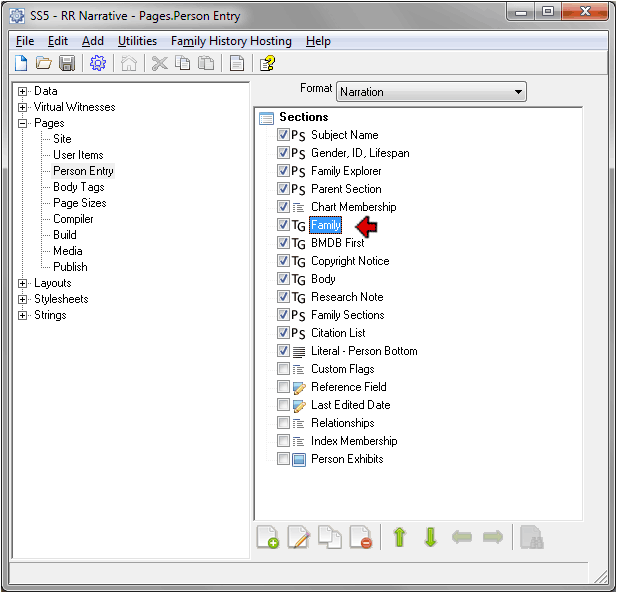Screen dimensions: 617x593
Task: Click the Edit section pencil icon
Action: coord(299,537)
